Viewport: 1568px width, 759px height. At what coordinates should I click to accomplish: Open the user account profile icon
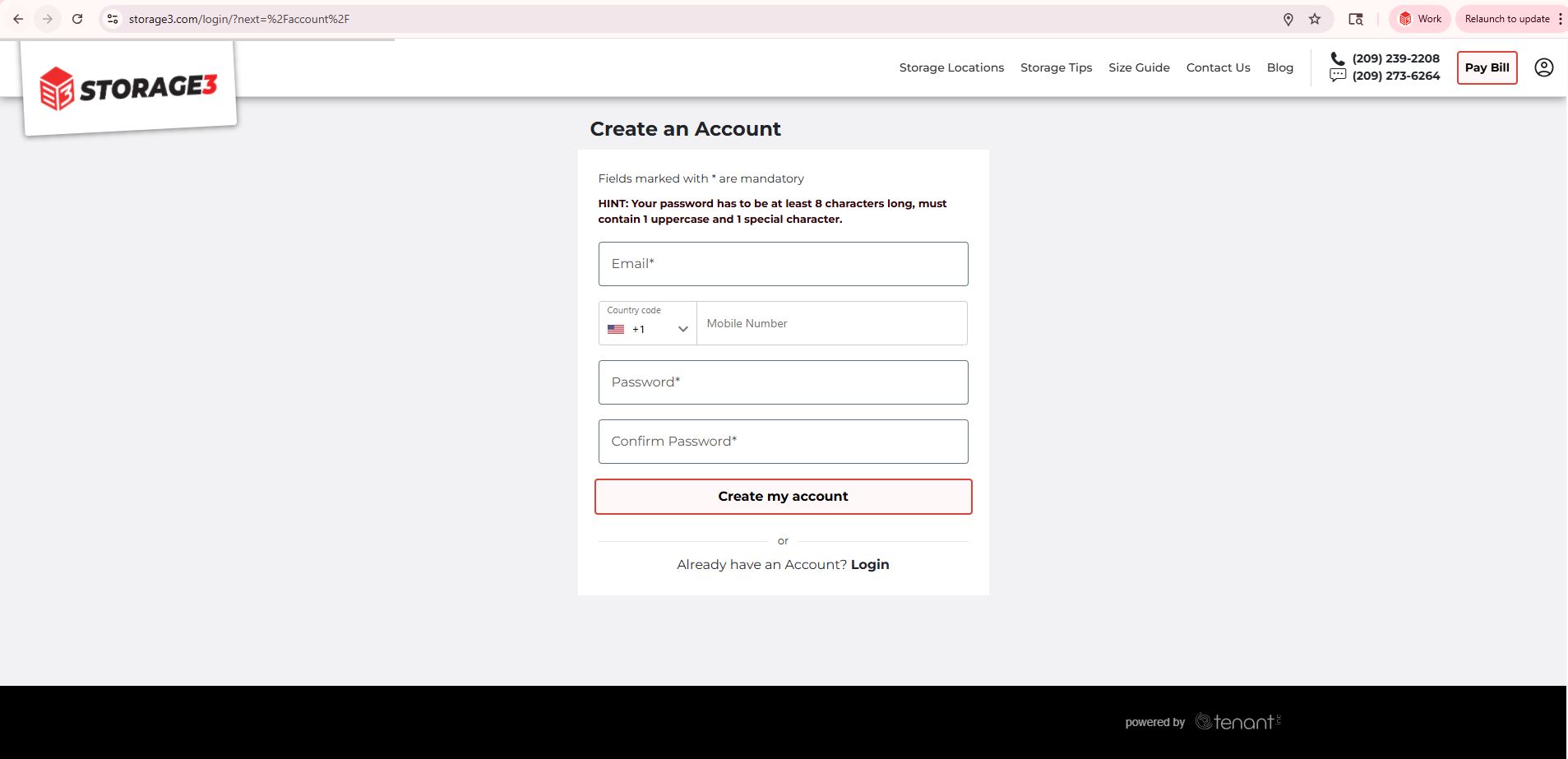pos(1543,67)
